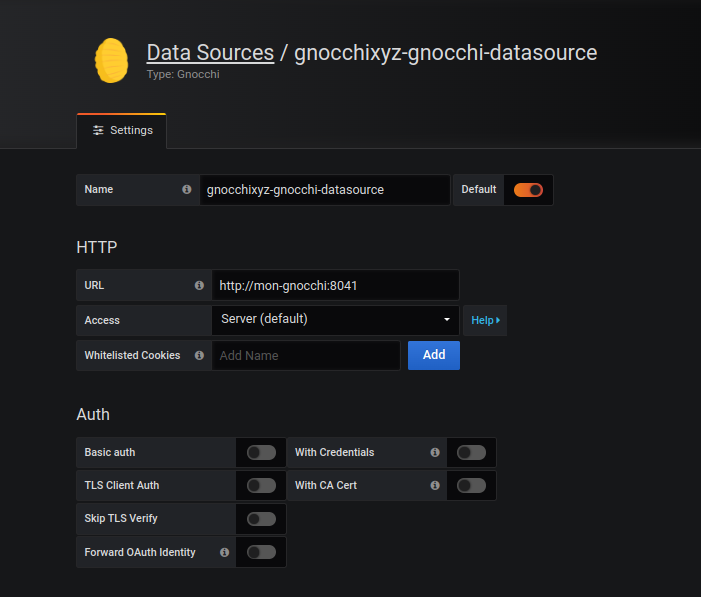Toggle the With Credentials switch
701x597 pixels.
[x=471, y=452]
